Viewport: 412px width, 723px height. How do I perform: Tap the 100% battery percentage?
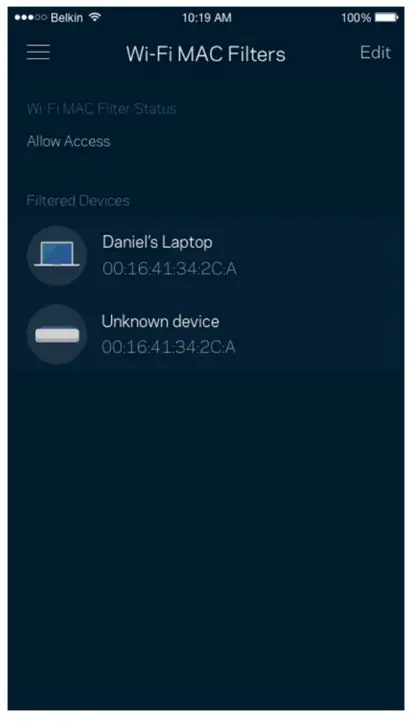[x=356, y=18]
